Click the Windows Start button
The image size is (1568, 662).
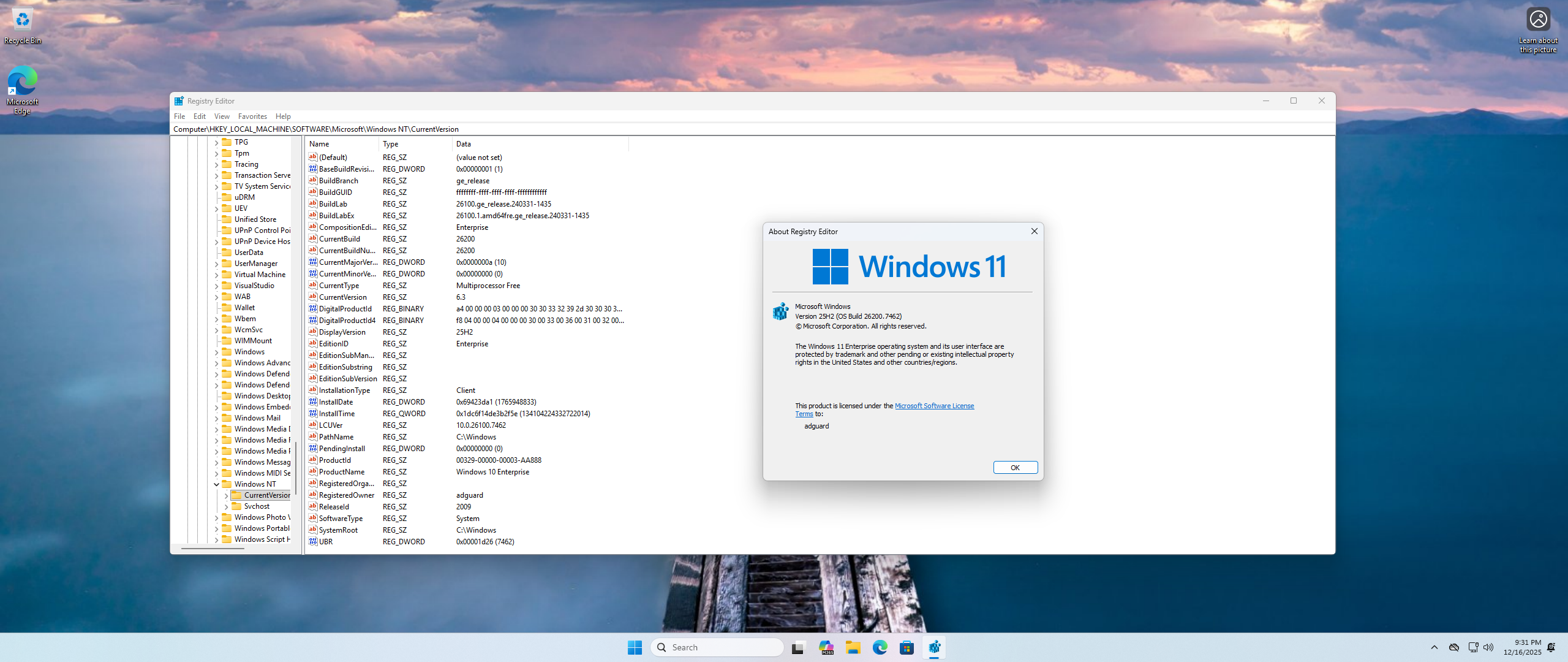pyautogui.click(x=635, y=647)
